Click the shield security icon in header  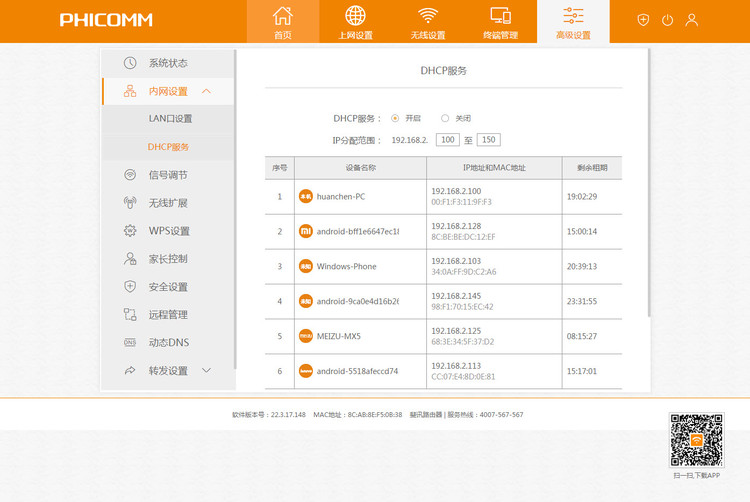click(643, 20)
